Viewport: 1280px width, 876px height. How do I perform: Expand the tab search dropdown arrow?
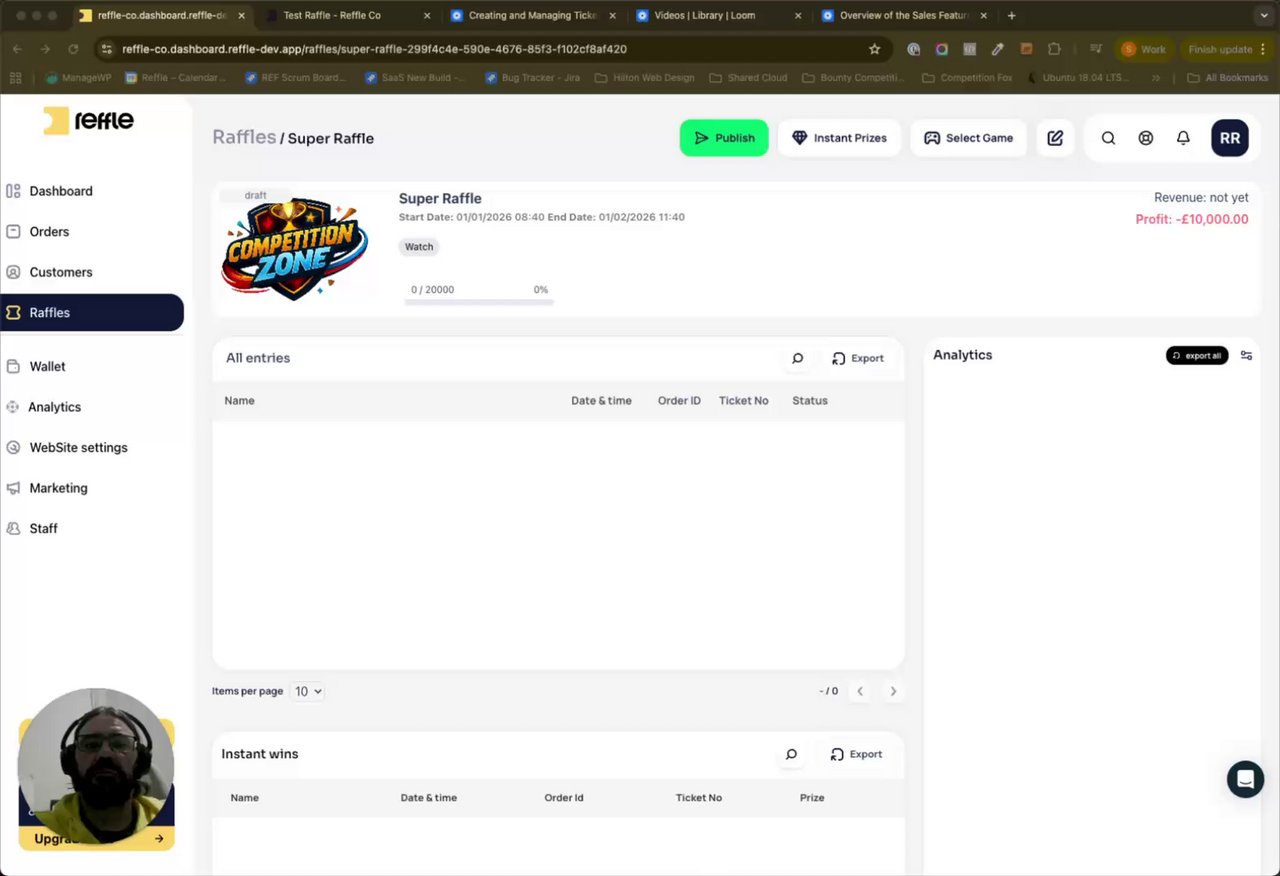1263,15
